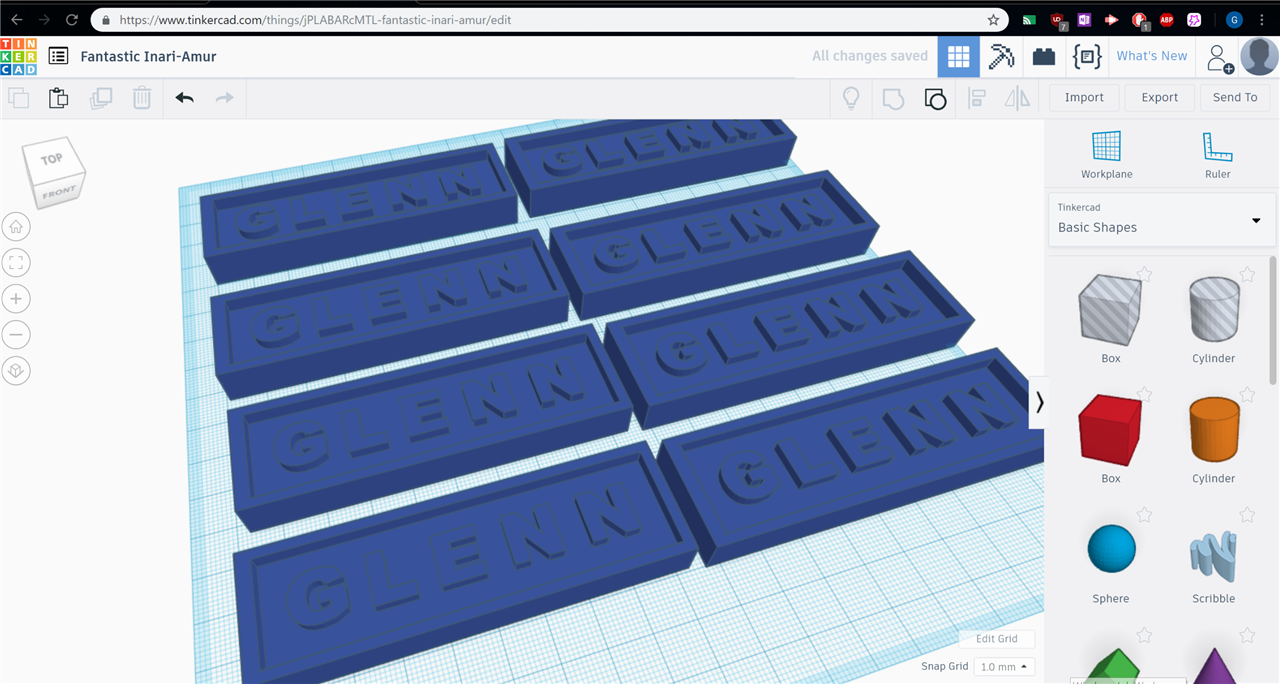1280x684 pixels.
Task: Click the All changes saved status text
Action: click(870, 56)
